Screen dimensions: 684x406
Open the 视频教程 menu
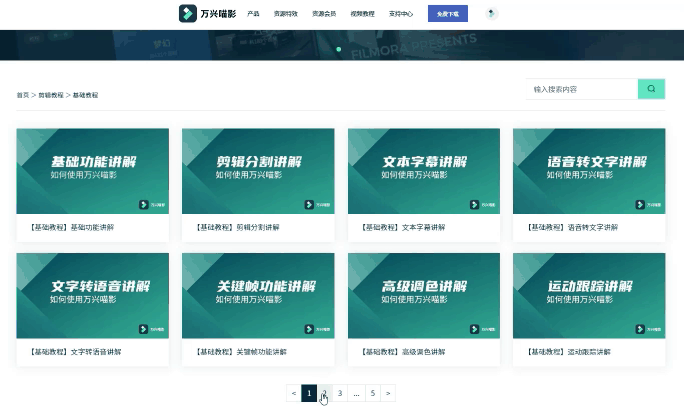(363, 14)
